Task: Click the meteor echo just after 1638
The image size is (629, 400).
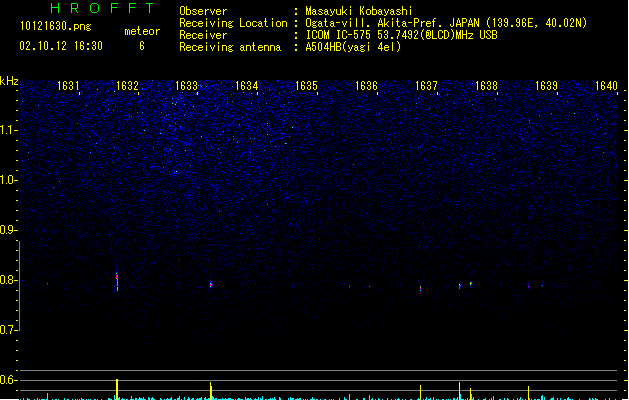Action: [x=529, y=286]
